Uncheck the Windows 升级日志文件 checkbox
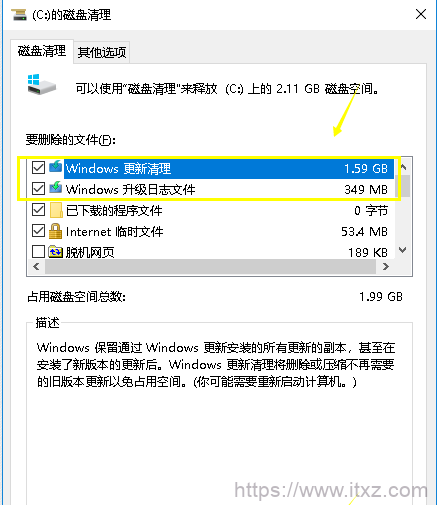Screen dimensions: 437x505 pyautogui.click(x=38, y=188)
